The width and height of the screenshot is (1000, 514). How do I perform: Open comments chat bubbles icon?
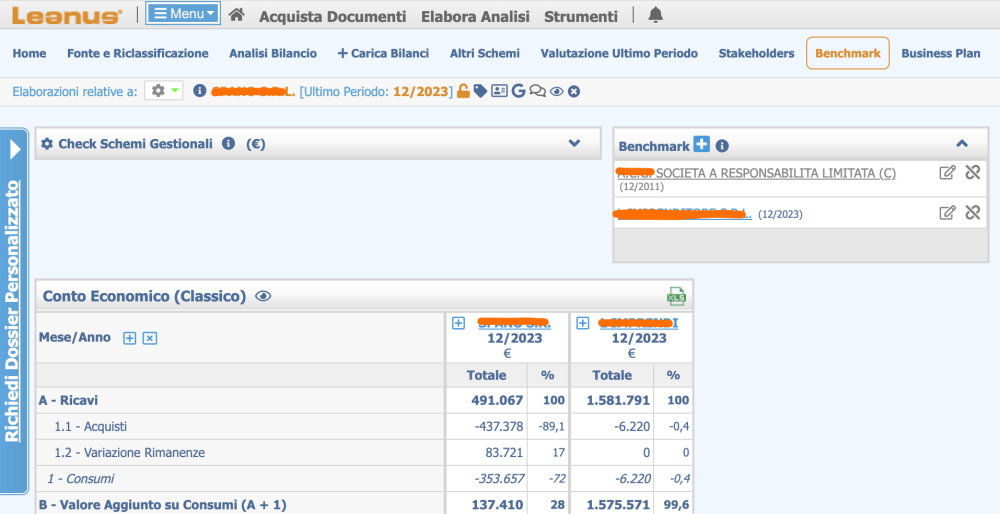538,92
